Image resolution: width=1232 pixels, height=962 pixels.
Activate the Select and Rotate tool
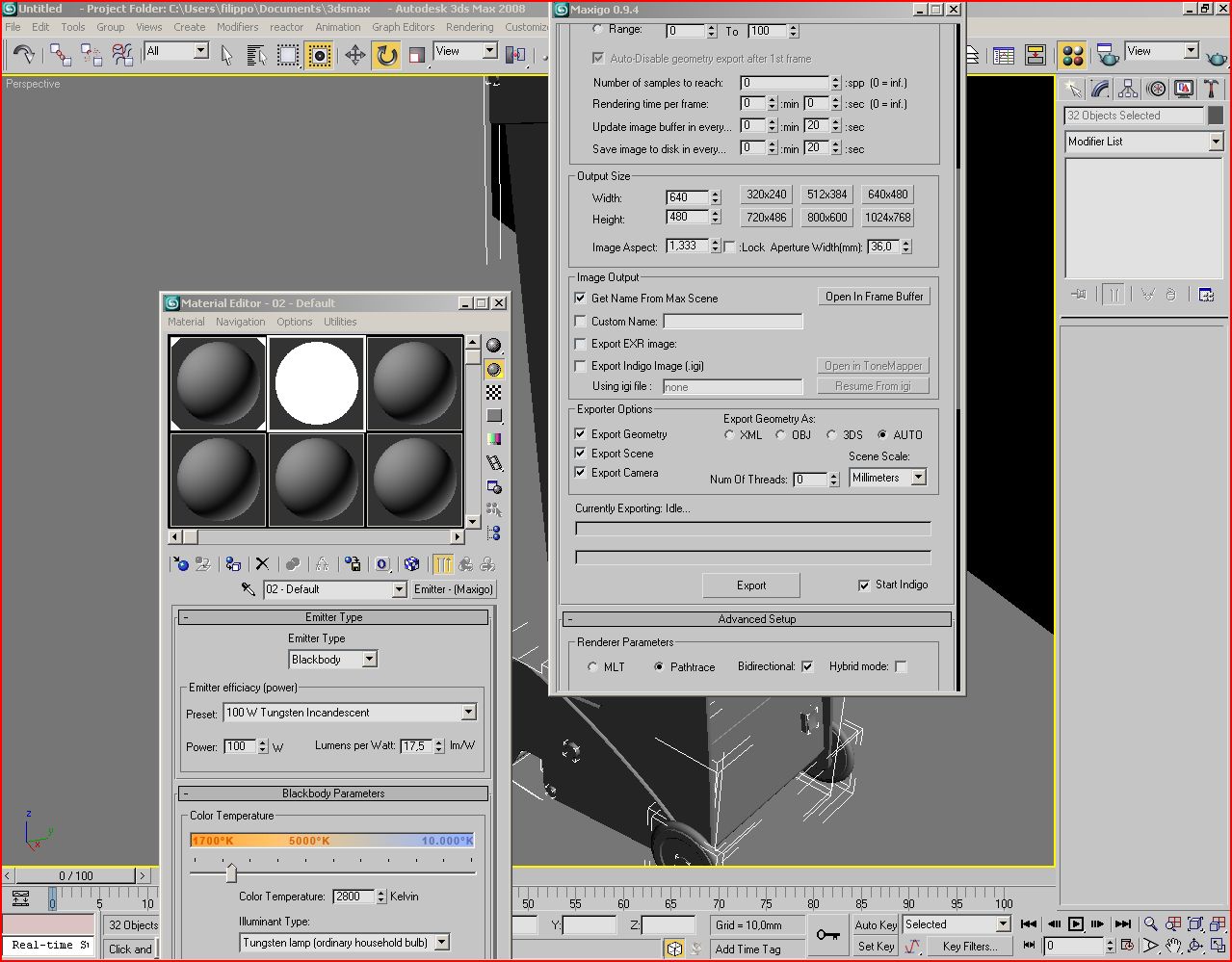(x=386, y=55)
